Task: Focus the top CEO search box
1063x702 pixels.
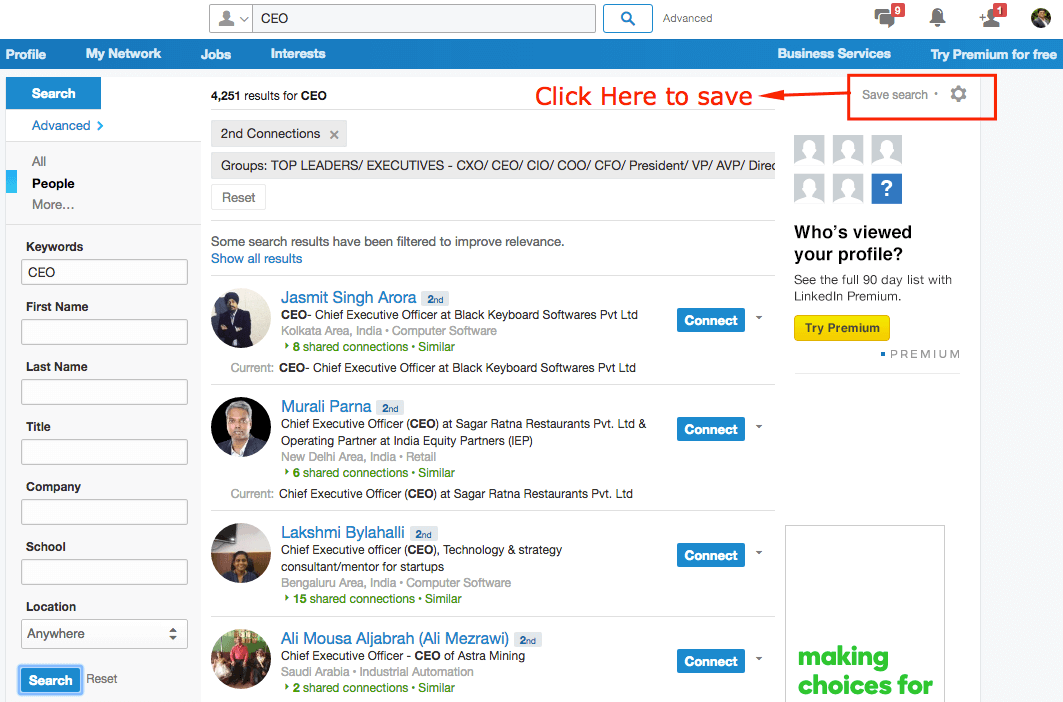Action: (424, 18)
